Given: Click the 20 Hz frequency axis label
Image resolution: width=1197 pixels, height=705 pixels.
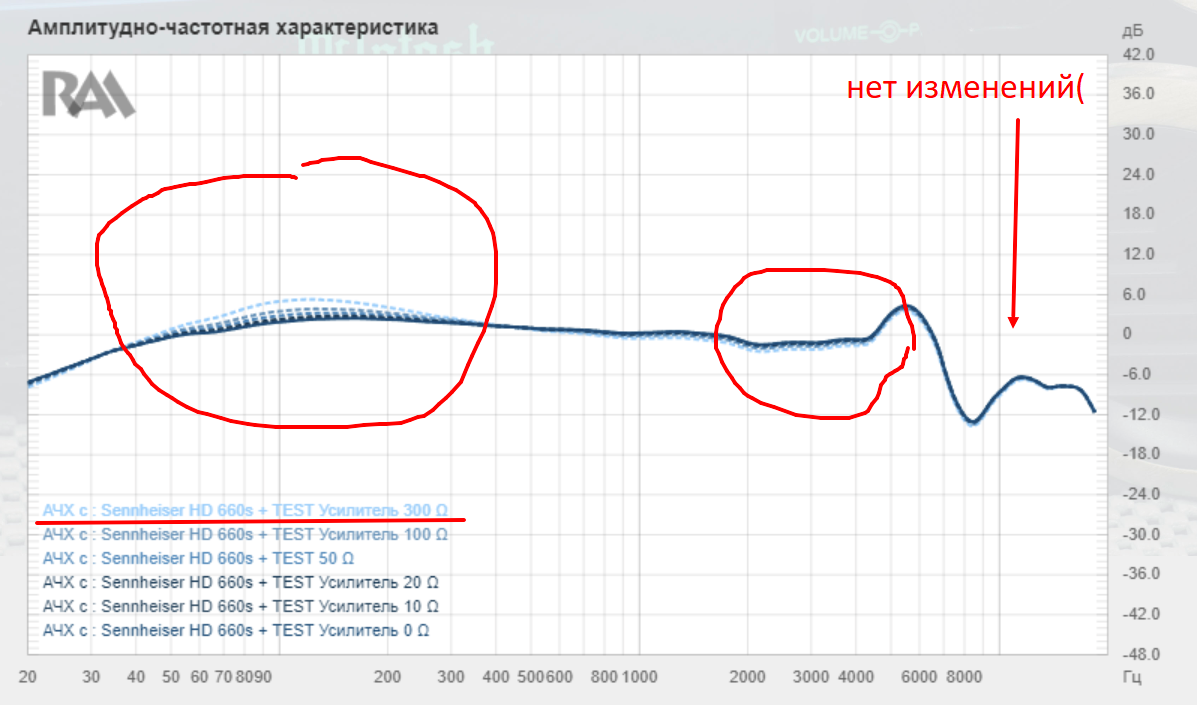Looking at the screenshot, I should (27, 677).
